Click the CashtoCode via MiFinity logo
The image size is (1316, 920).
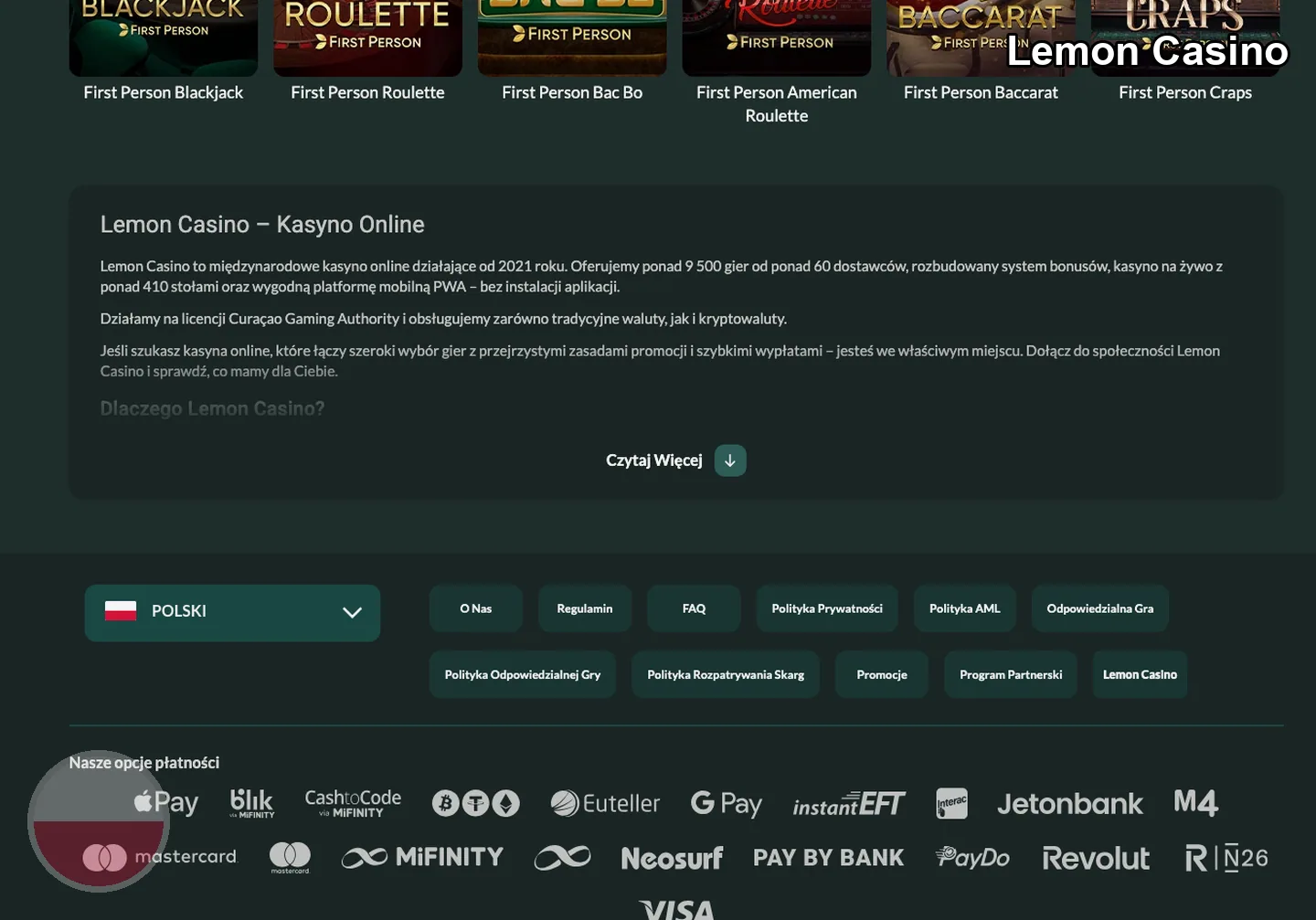coord(353,803)
